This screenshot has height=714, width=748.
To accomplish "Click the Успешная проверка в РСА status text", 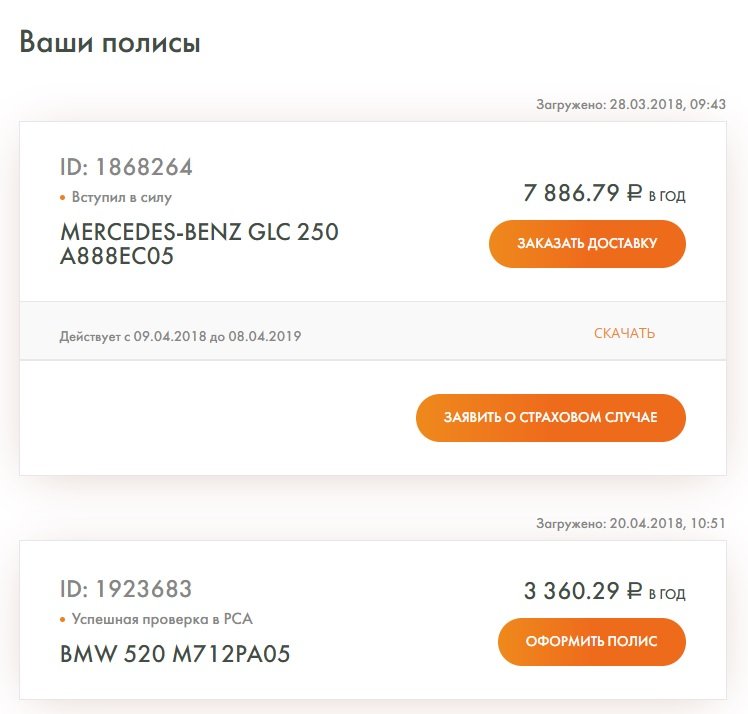I will 160,619.
